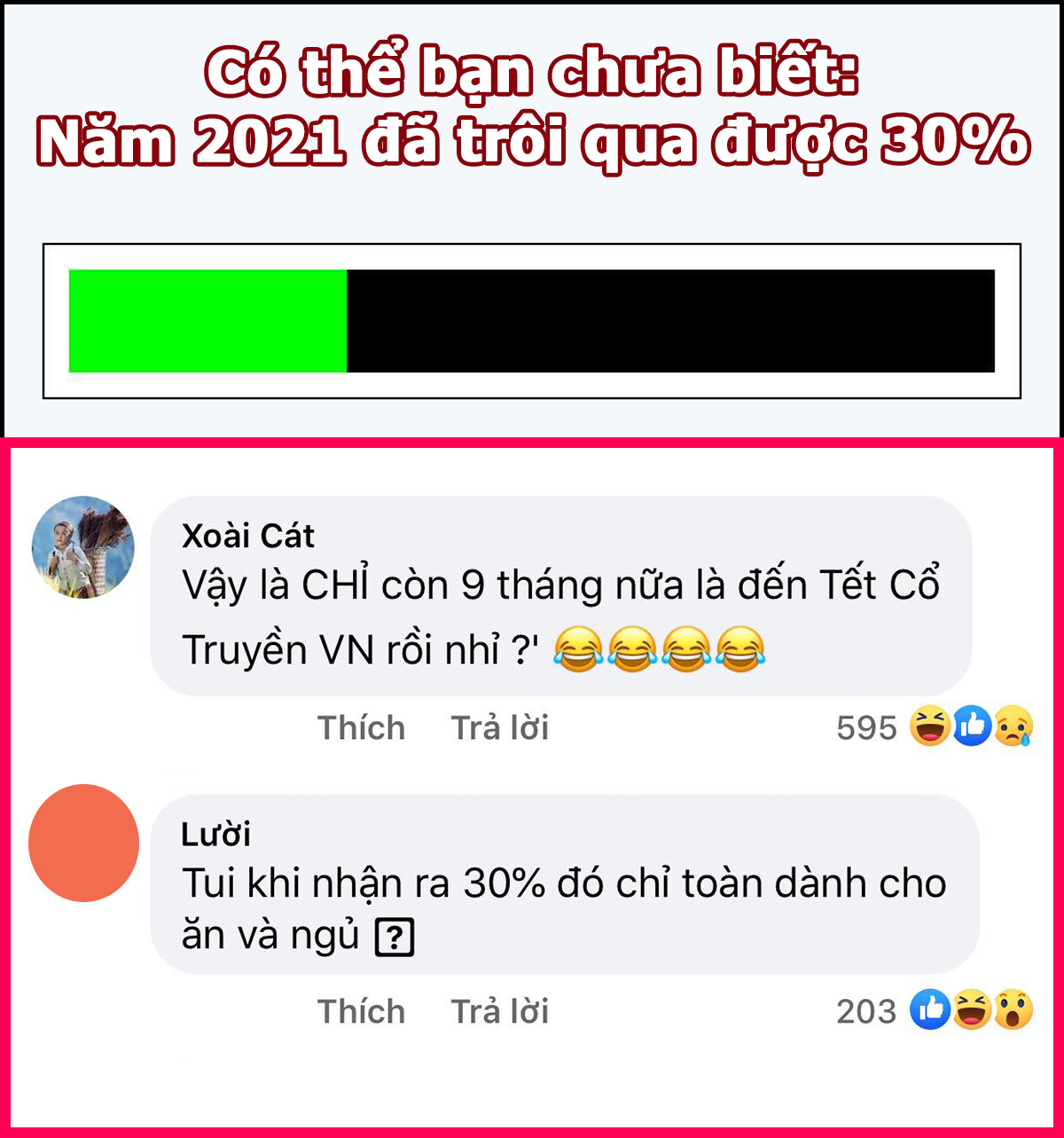The height and width of the screenshot is (1138, 1064).
Task: Like Xoài Cát's comment with Thích
Action: point(362,727)
